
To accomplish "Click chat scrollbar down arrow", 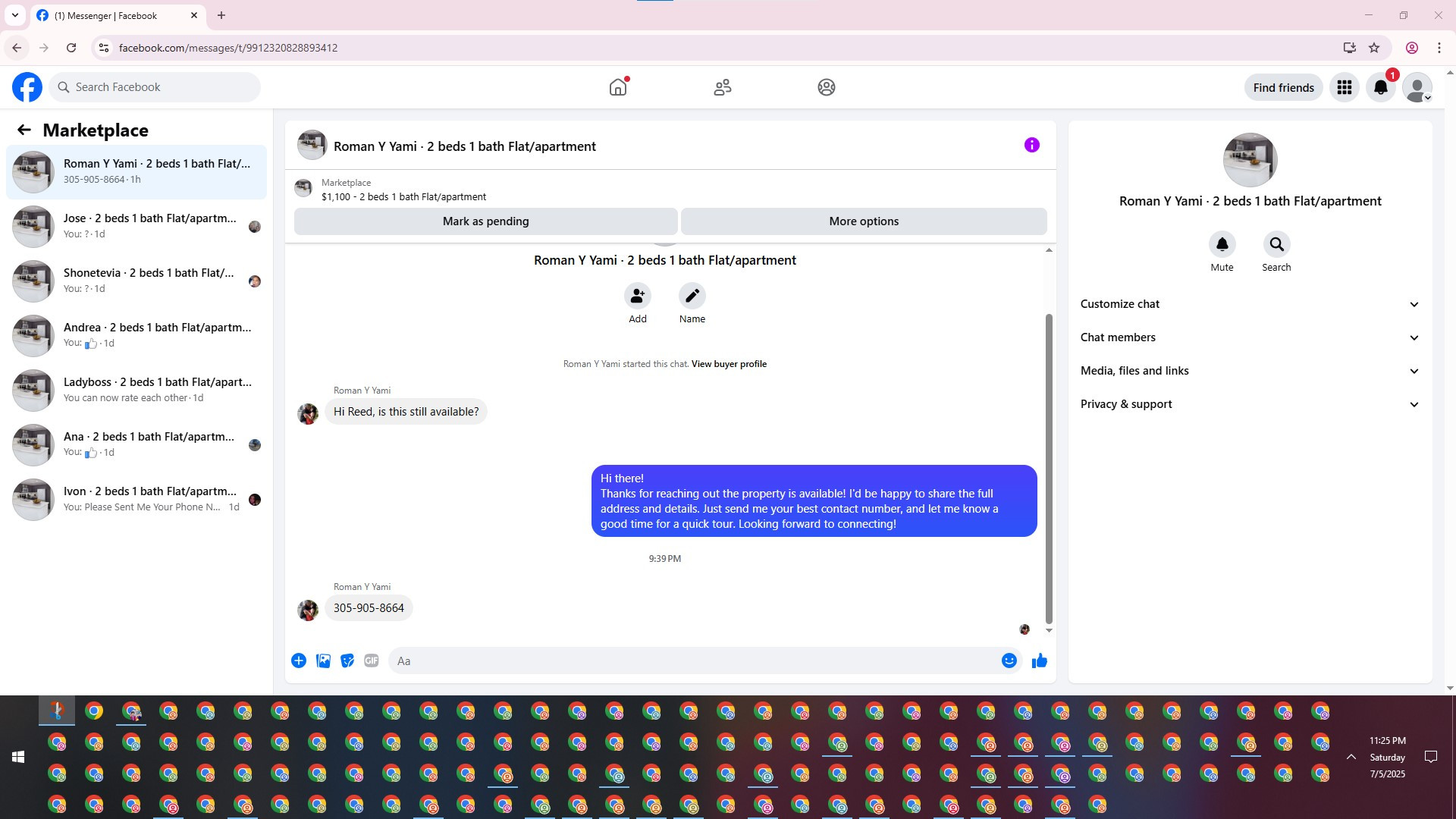I will coord(1049,630).
